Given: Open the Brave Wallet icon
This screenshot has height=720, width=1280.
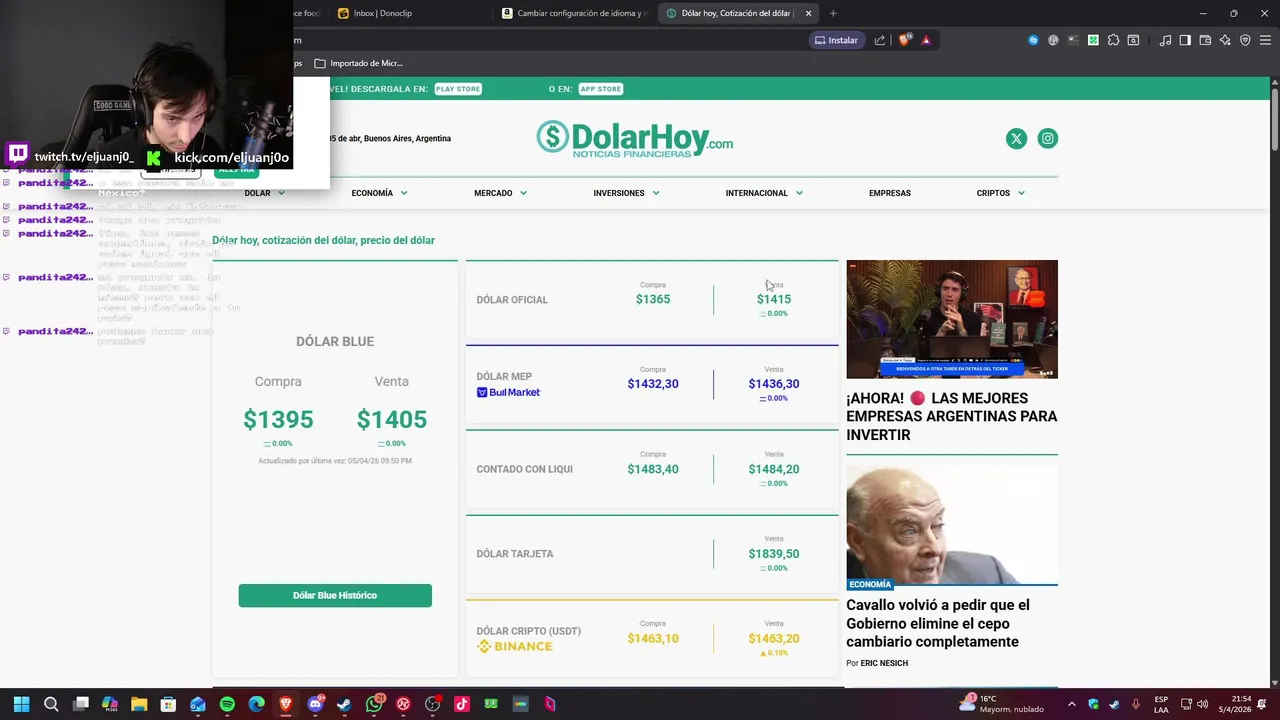Looking at the screenshot, I should click(1205, 40).
